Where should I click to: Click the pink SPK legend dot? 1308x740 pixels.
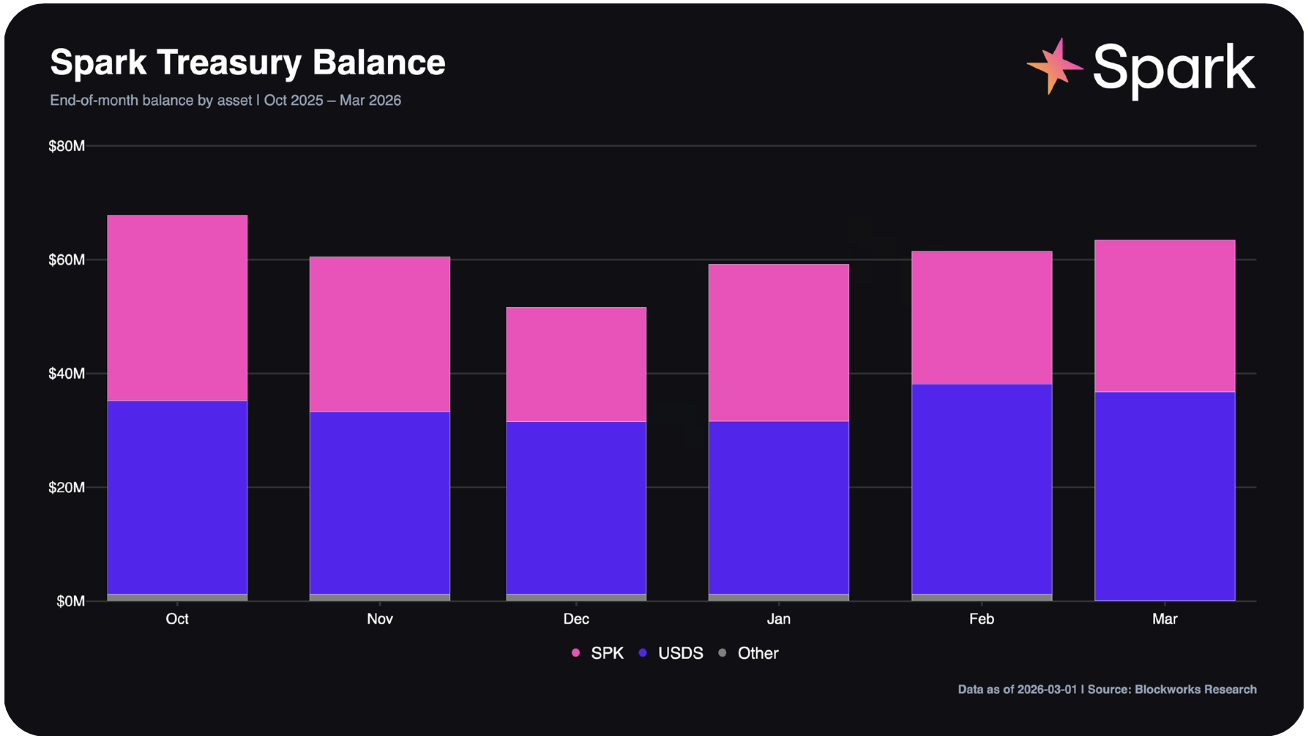pos(576,653)
